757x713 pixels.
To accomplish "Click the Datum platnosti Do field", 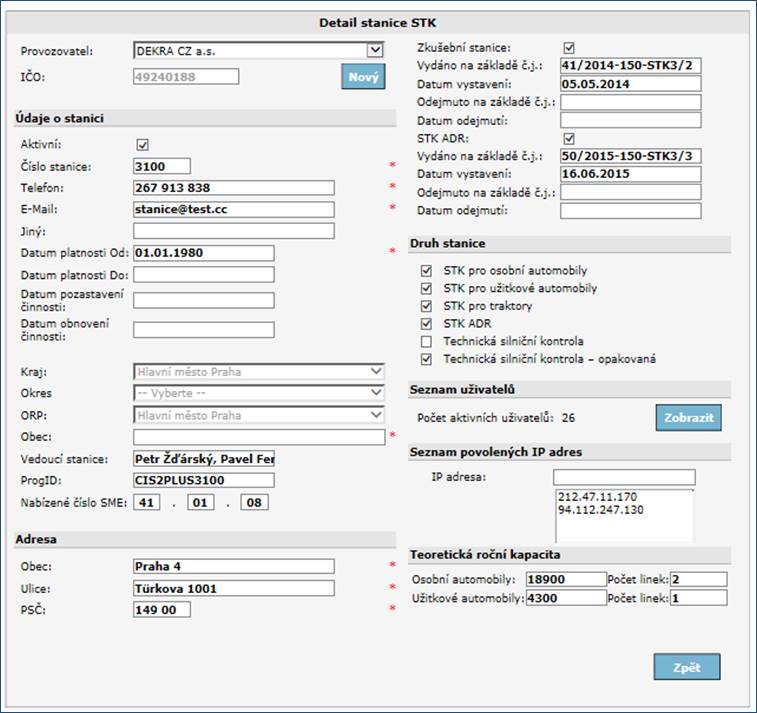I will 203,274.
